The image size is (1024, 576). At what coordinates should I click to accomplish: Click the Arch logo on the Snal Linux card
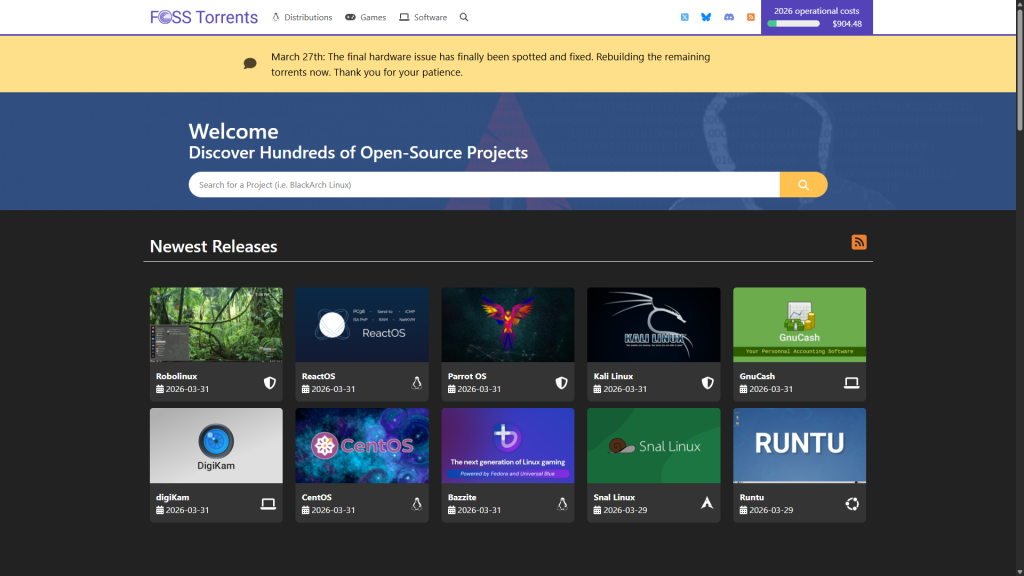click(x=706, y=504)
